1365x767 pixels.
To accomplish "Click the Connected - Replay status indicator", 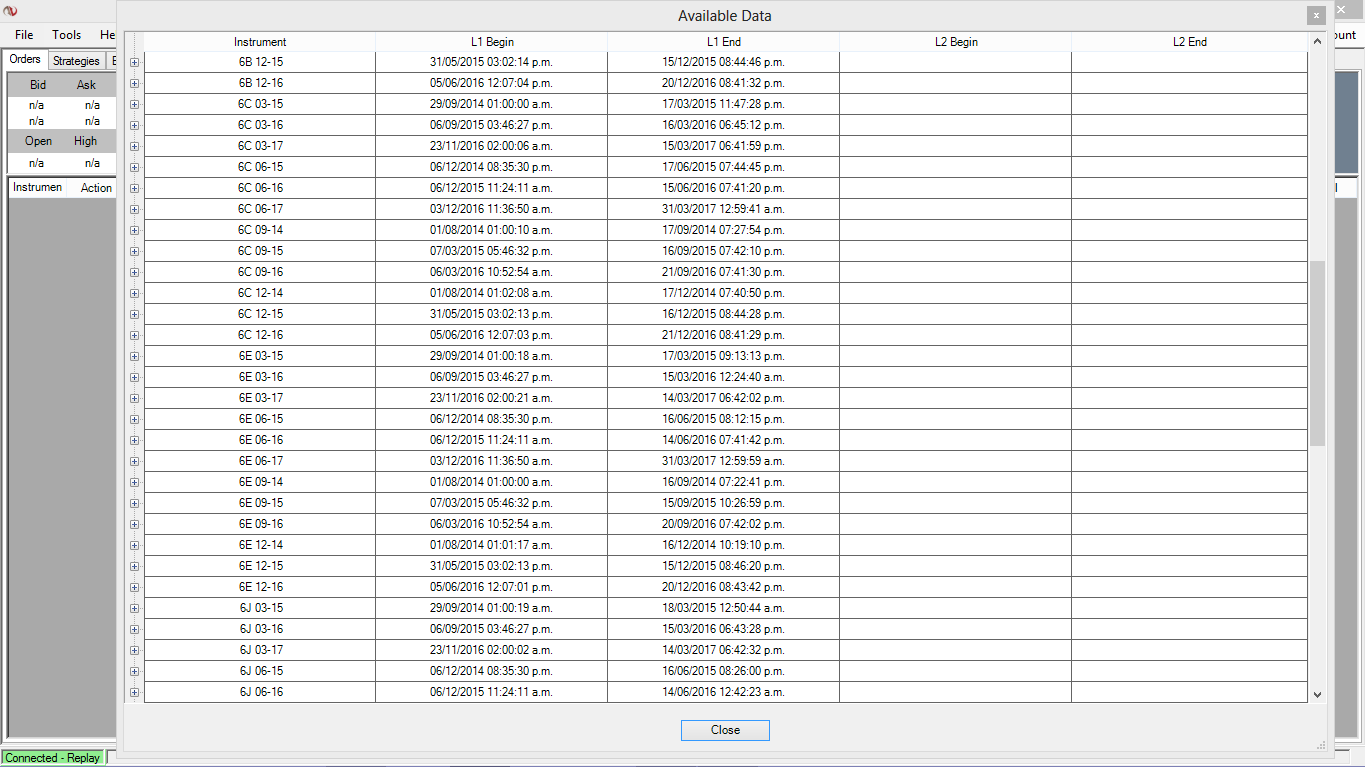I will (53, 758).
